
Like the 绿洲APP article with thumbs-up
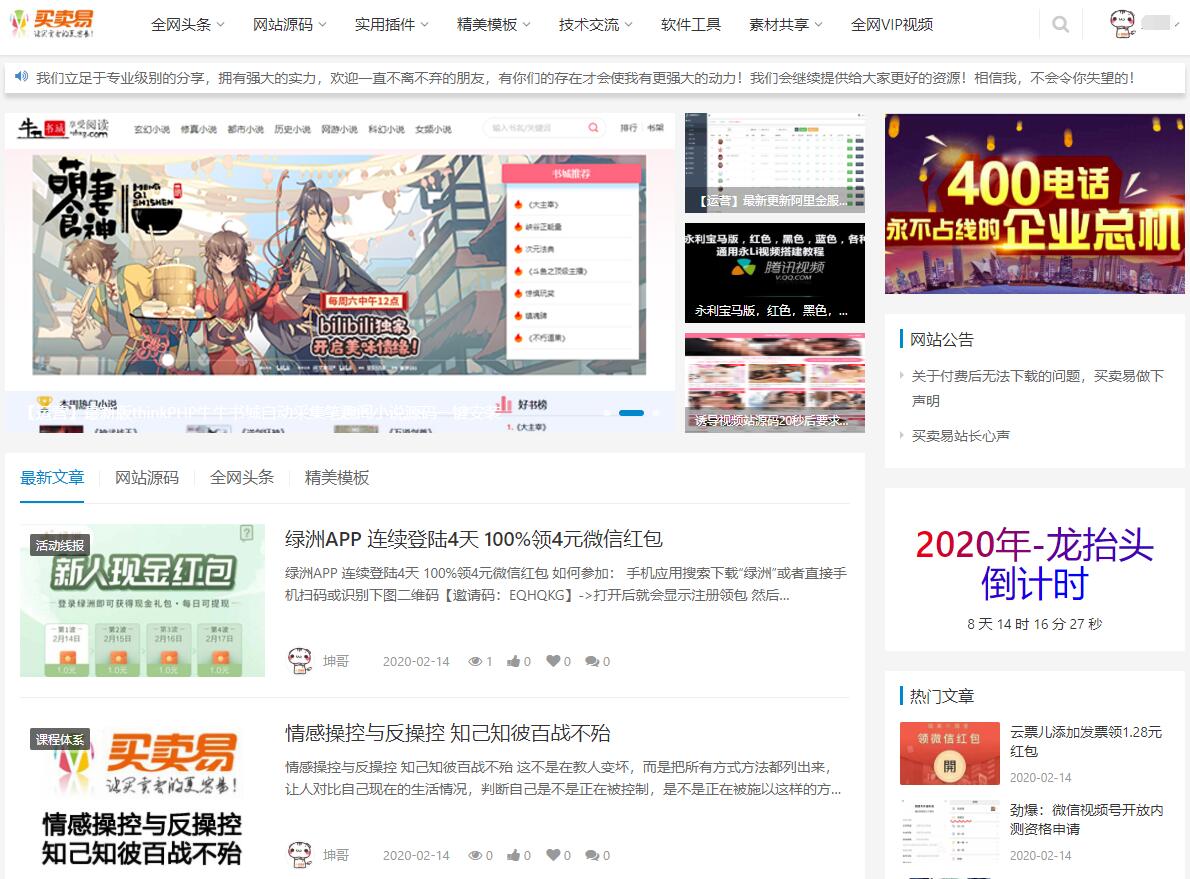pyautogui.click(x=514, y=661)
